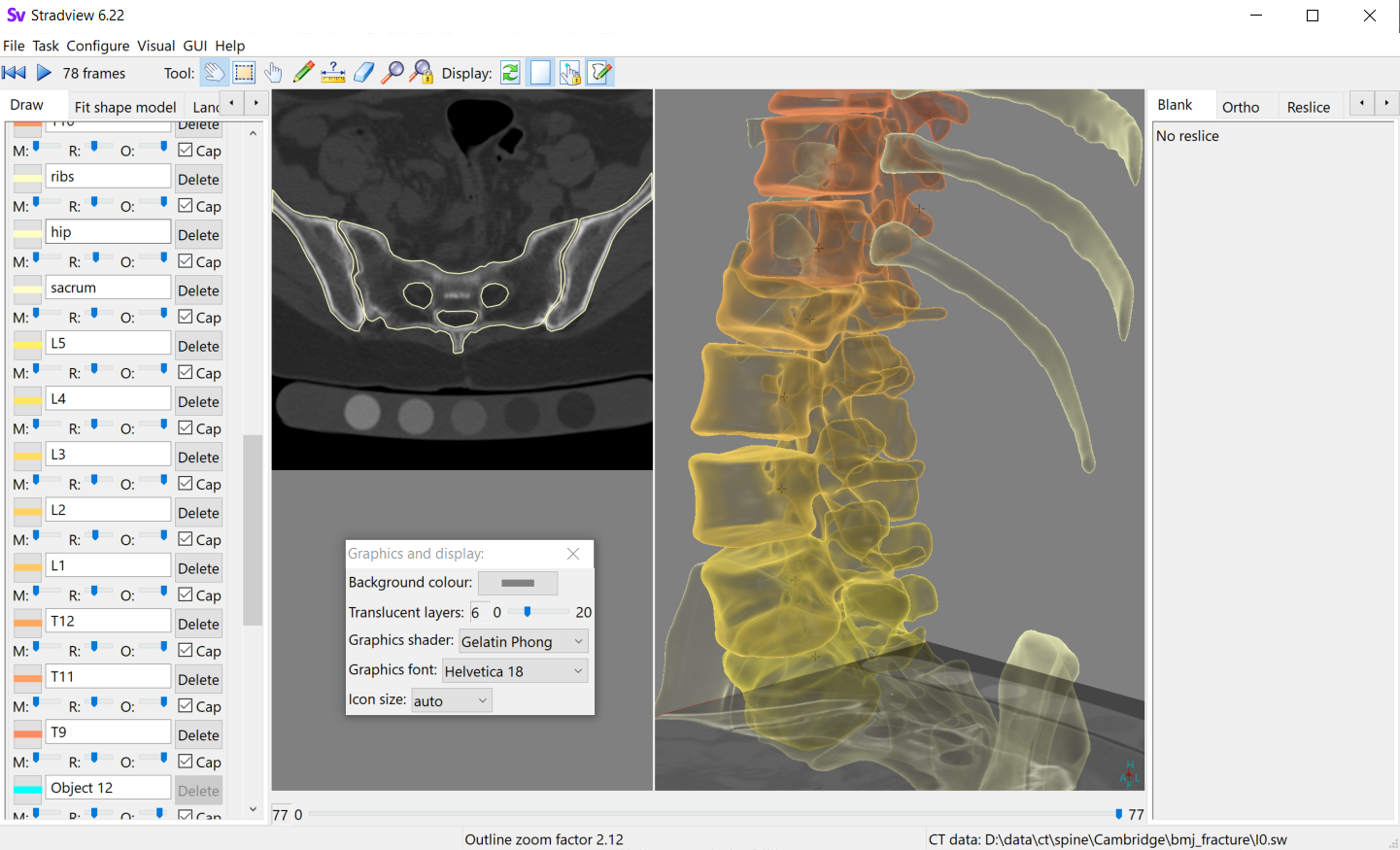Screen dimensions: 1400x850
Task: Select the dashed rectangle selection tool
Action: point(244,73)
